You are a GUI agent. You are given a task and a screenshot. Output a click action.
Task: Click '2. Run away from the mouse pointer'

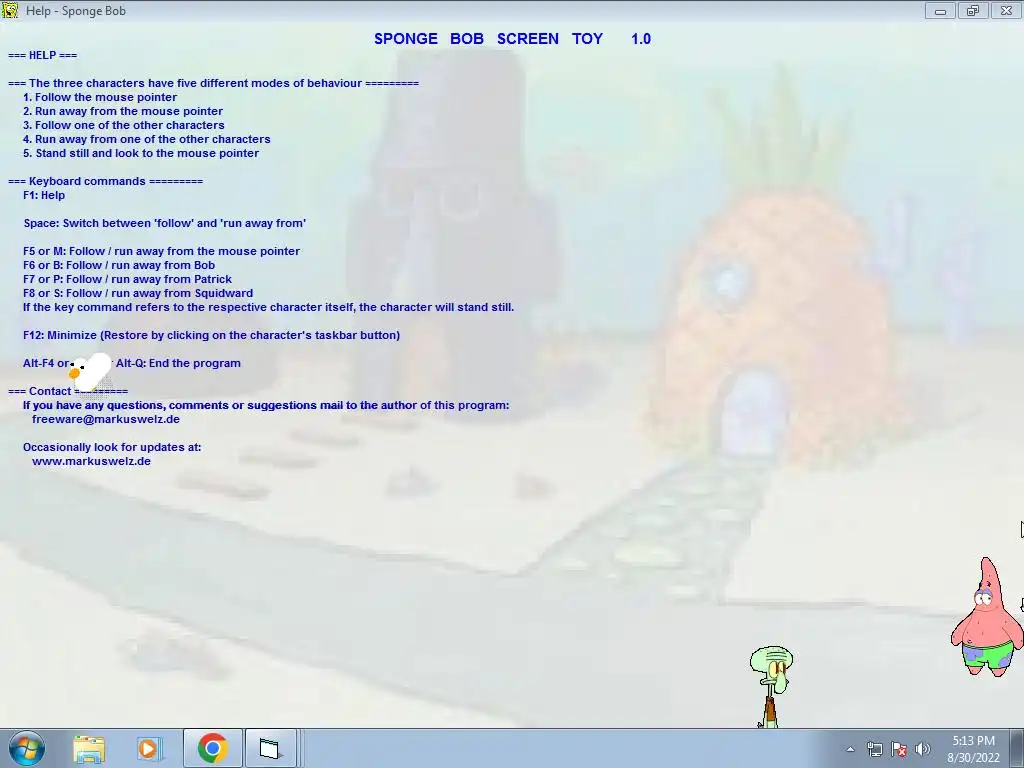point(123,112)
